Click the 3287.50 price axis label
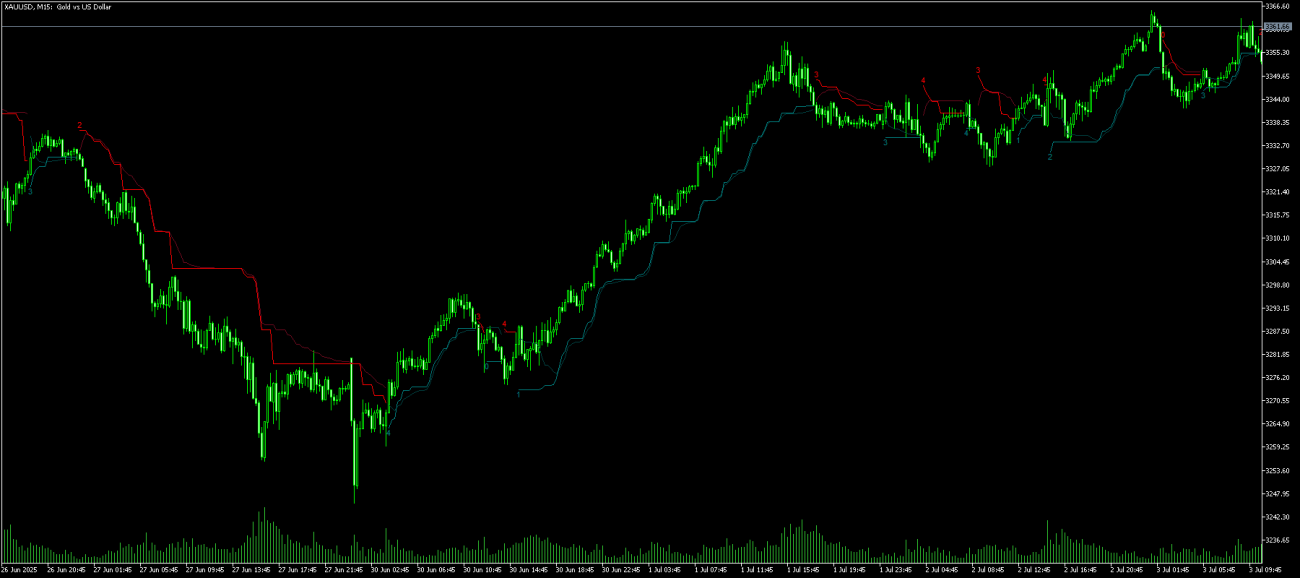 coord(1279,331)
